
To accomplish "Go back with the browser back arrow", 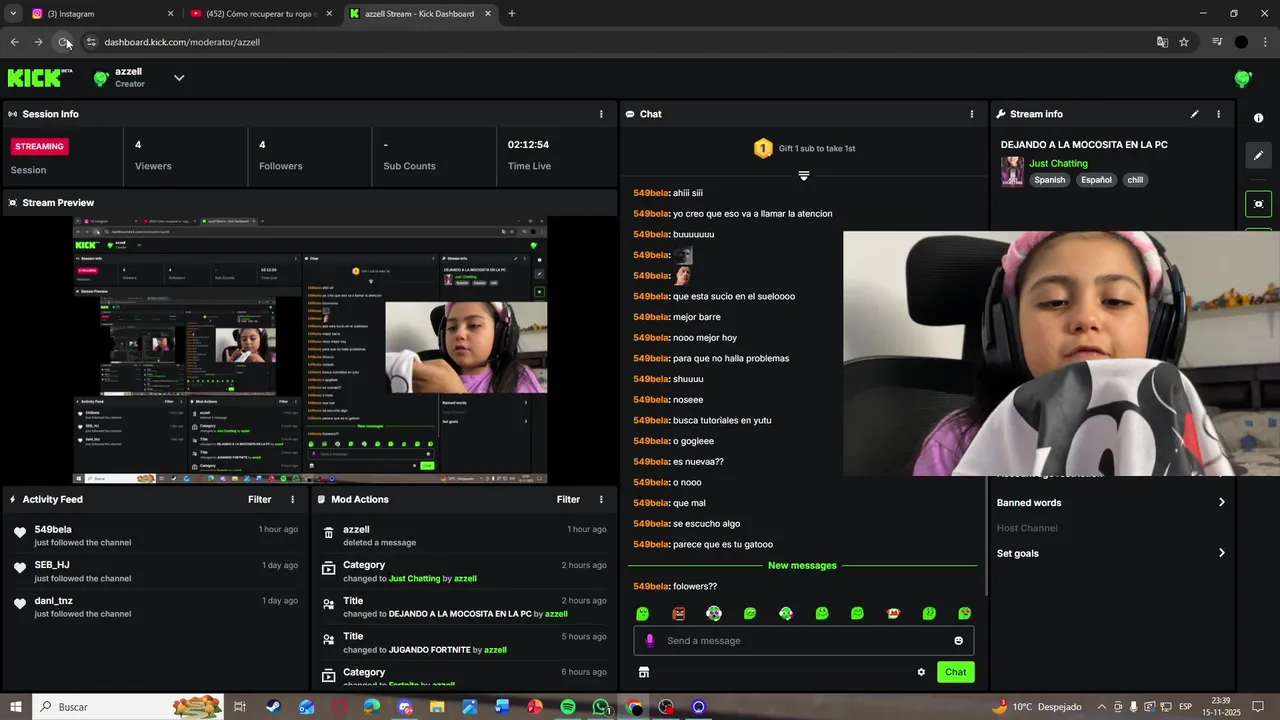I will [x=14, y=42].
